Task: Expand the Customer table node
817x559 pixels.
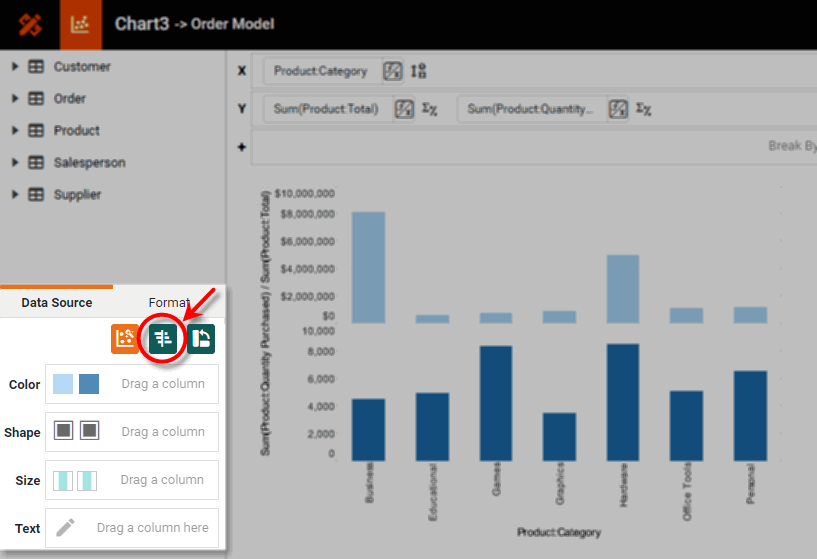Action: tap(15, 67)
